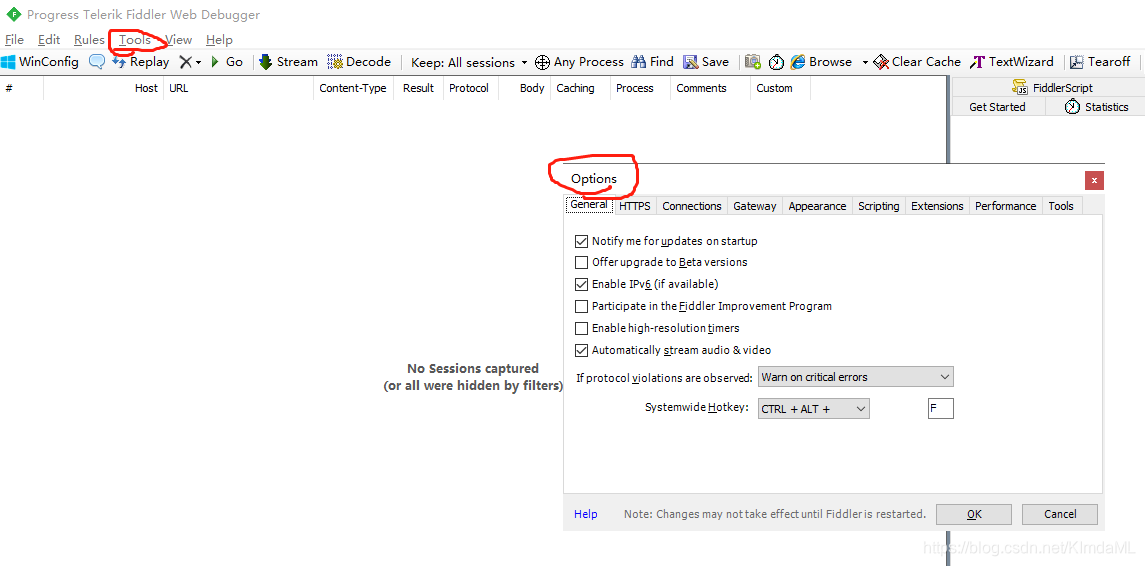Open the Help menu
Screen dimensions: 1145x566
(219, 39)
